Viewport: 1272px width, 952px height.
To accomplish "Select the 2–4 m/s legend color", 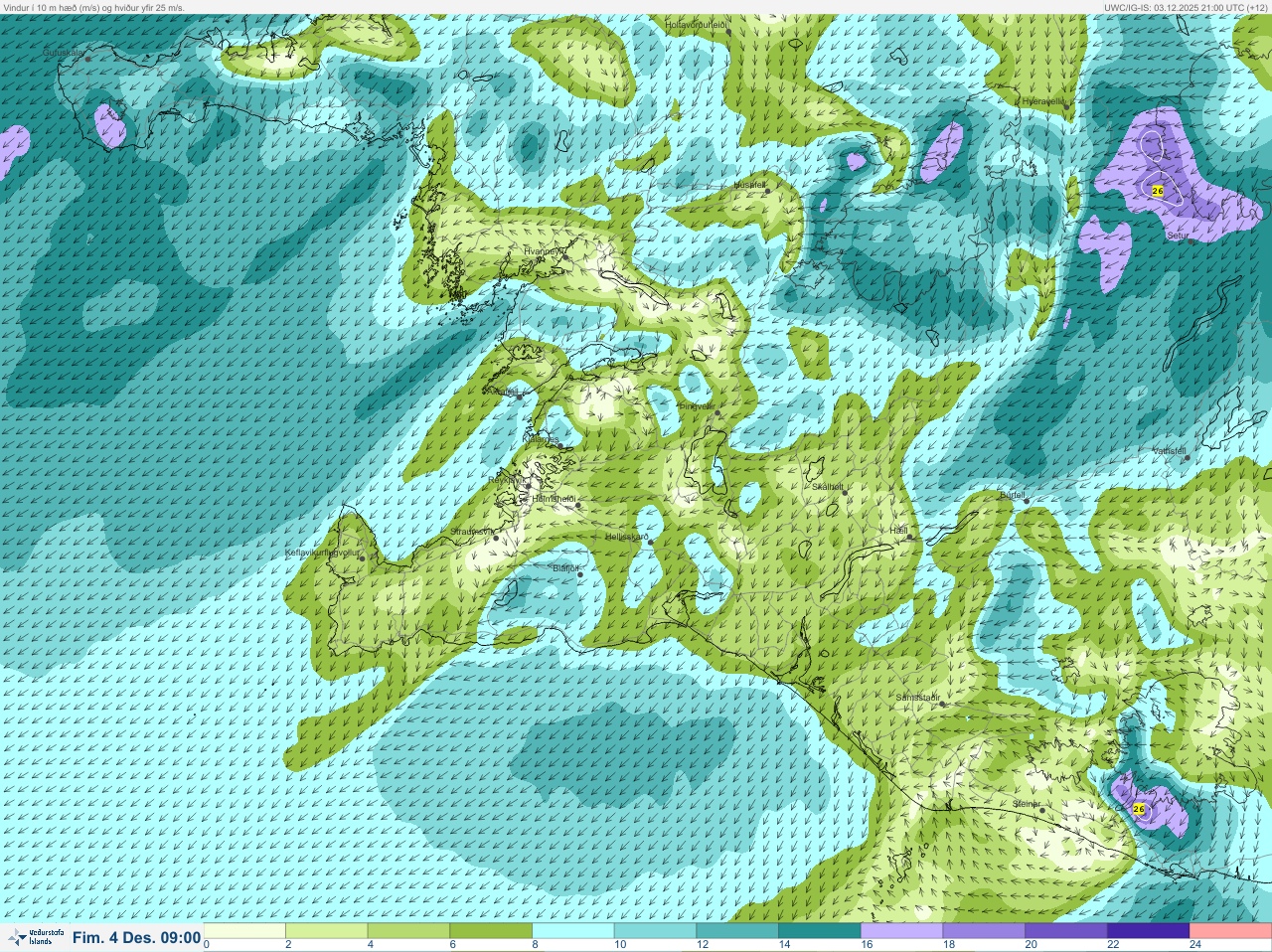I will [x=327, y=931].
